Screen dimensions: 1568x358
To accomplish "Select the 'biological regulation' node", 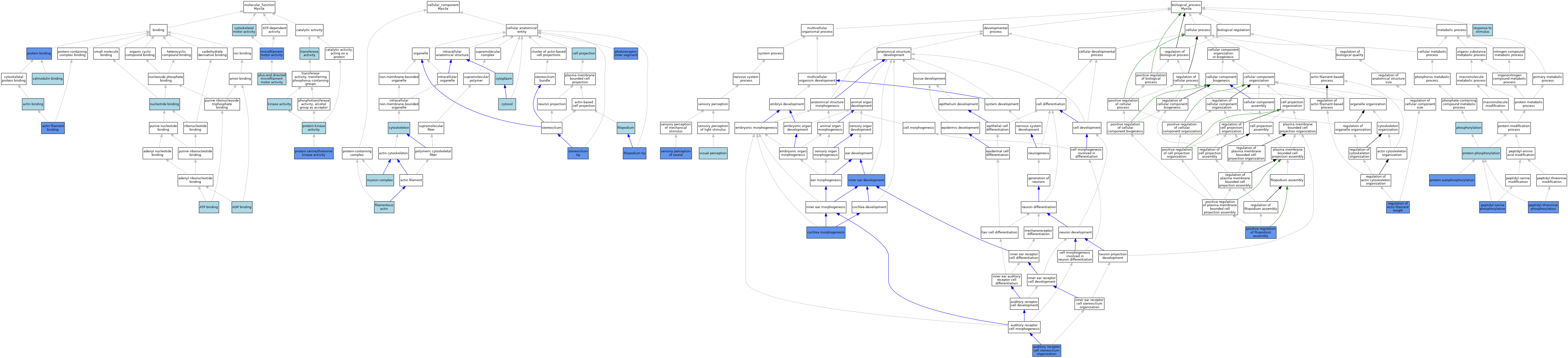I will coord(1233,30).
